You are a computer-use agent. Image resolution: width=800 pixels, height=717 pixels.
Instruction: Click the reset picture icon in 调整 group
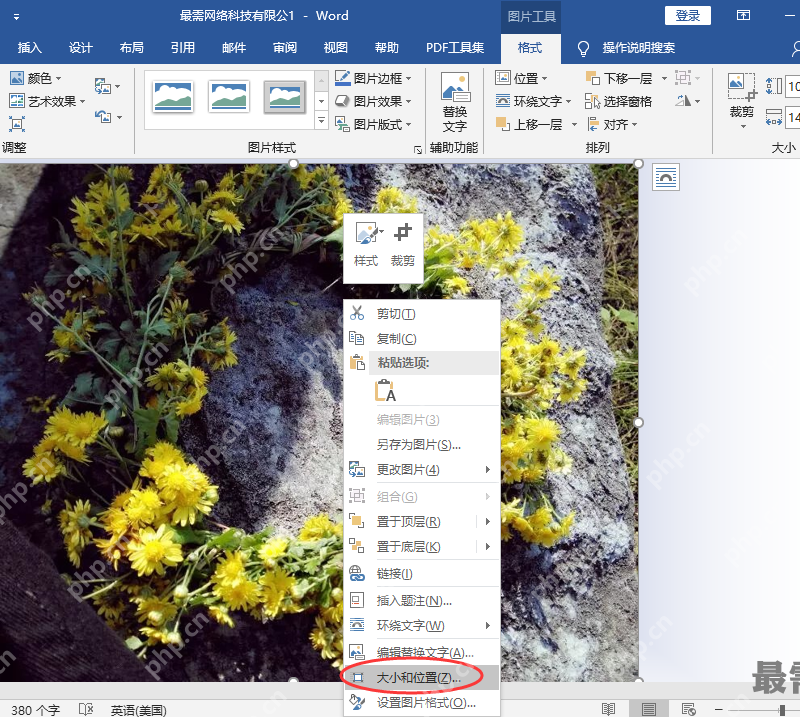coord(107,117)
